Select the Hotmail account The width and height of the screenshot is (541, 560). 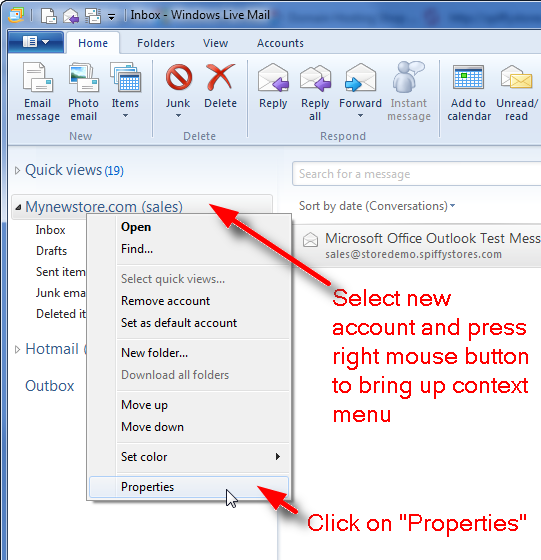(55, 349)
